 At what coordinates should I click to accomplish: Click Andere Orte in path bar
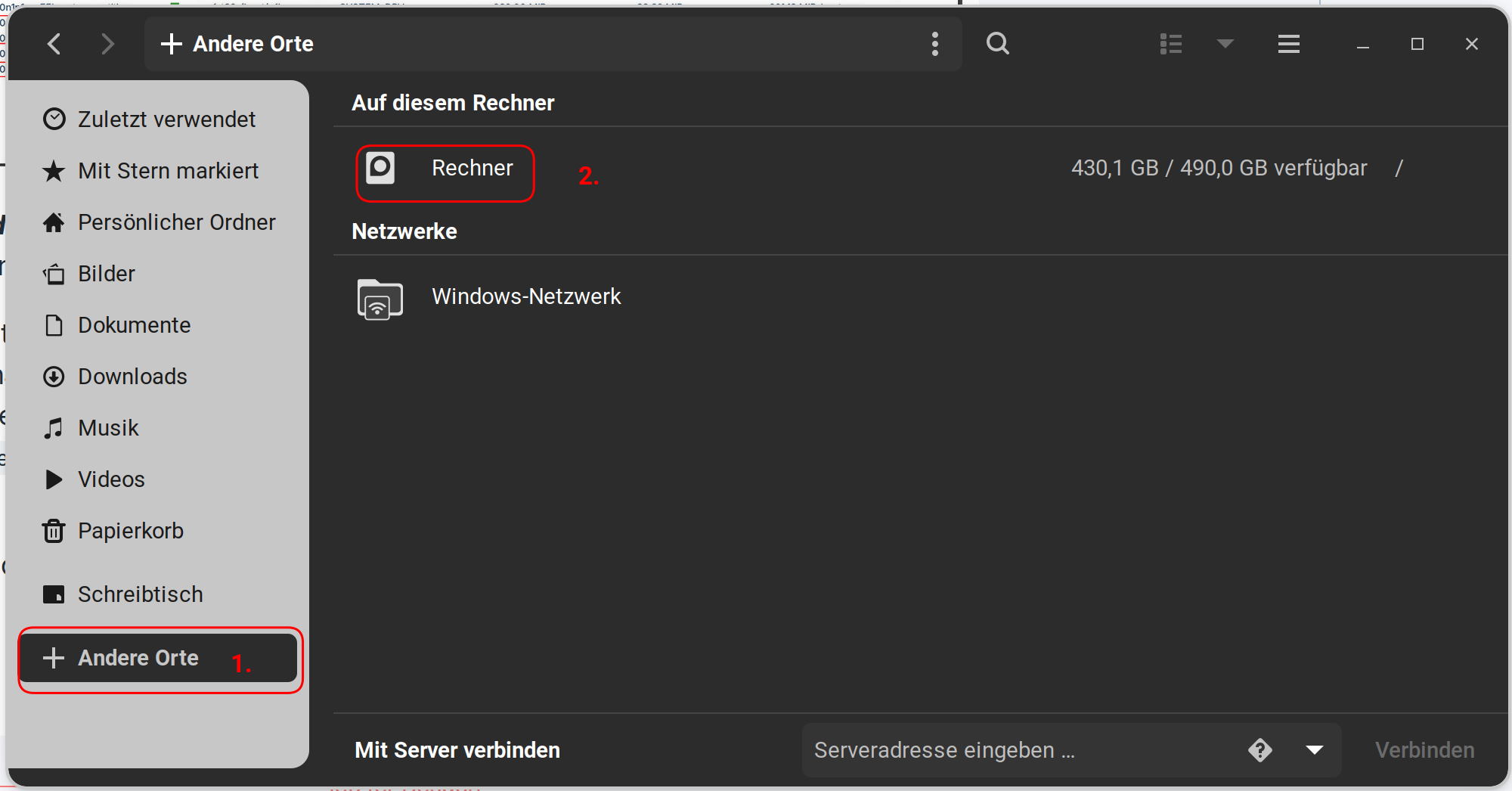click(x=253, y=44)
